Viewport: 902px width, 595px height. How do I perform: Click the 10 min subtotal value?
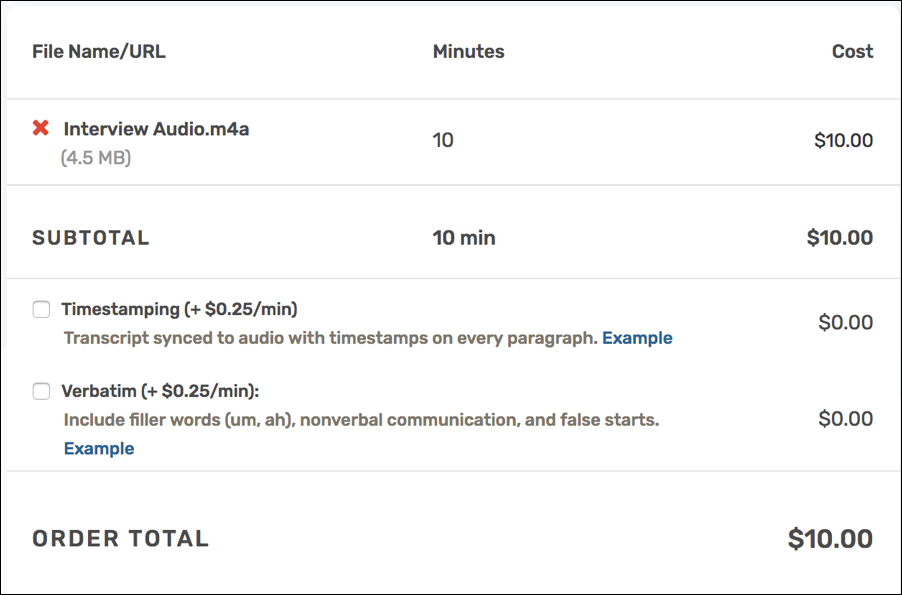point(464,238)
